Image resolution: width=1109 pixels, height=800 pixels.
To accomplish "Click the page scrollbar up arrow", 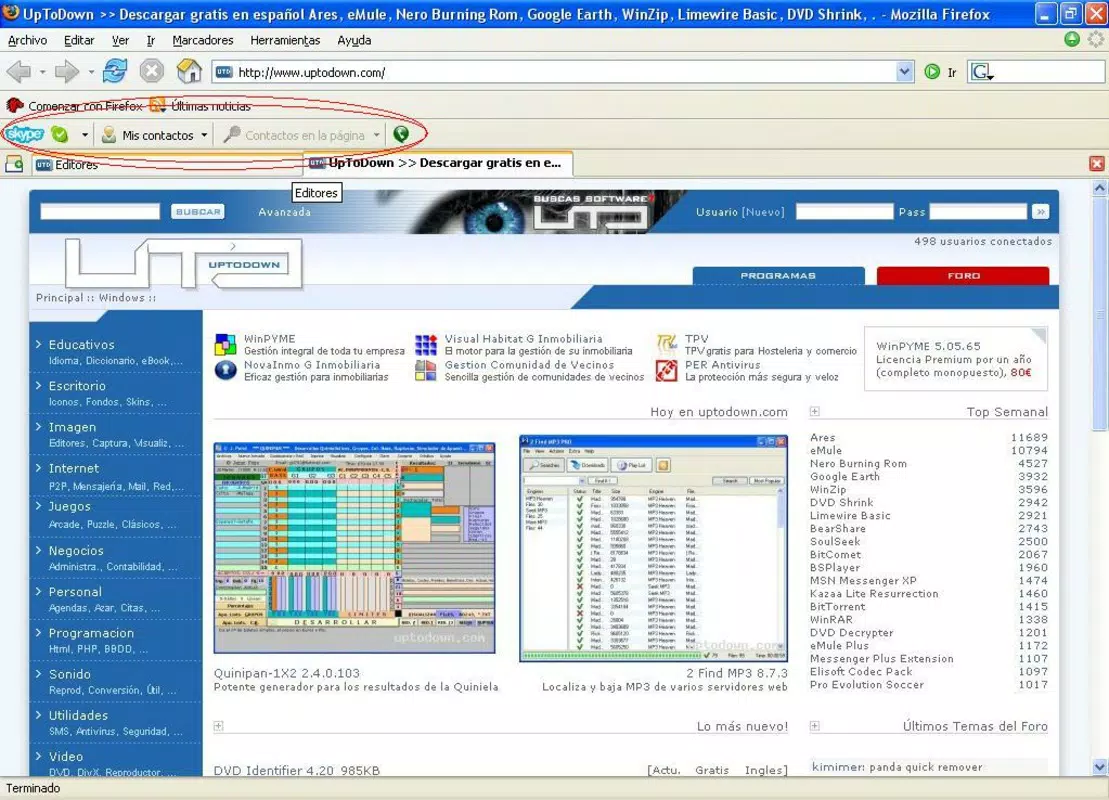I will tap(1099, 188).
